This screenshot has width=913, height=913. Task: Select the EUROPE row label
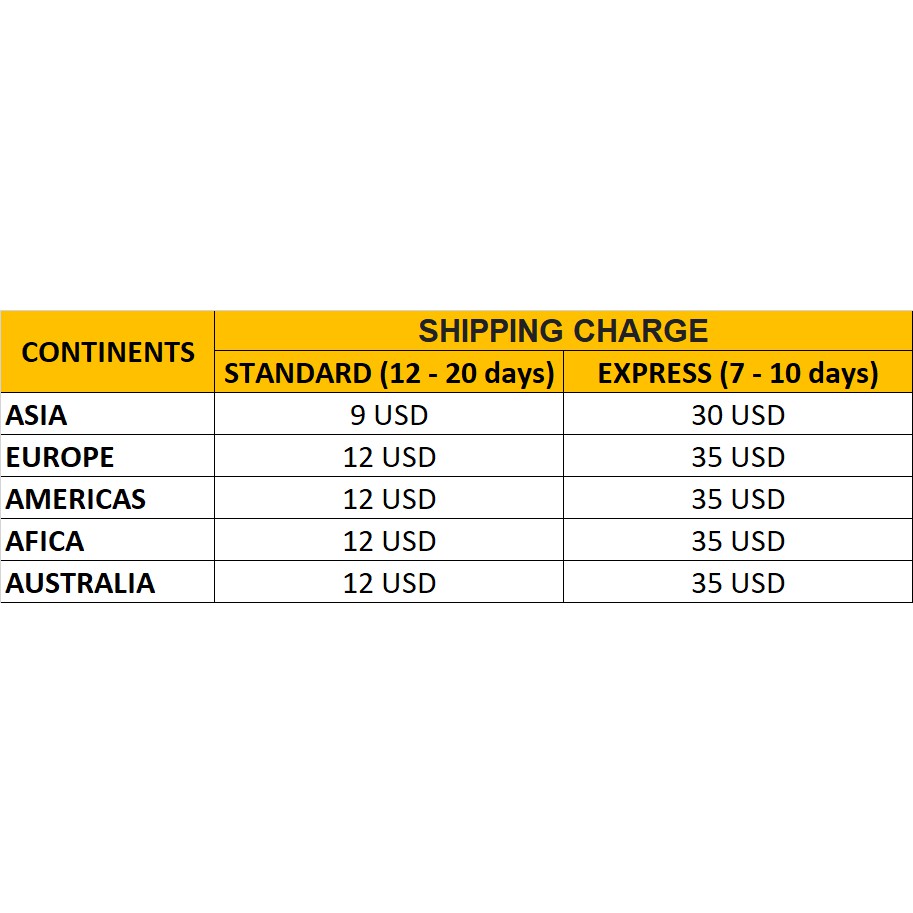tap(60, 457)
